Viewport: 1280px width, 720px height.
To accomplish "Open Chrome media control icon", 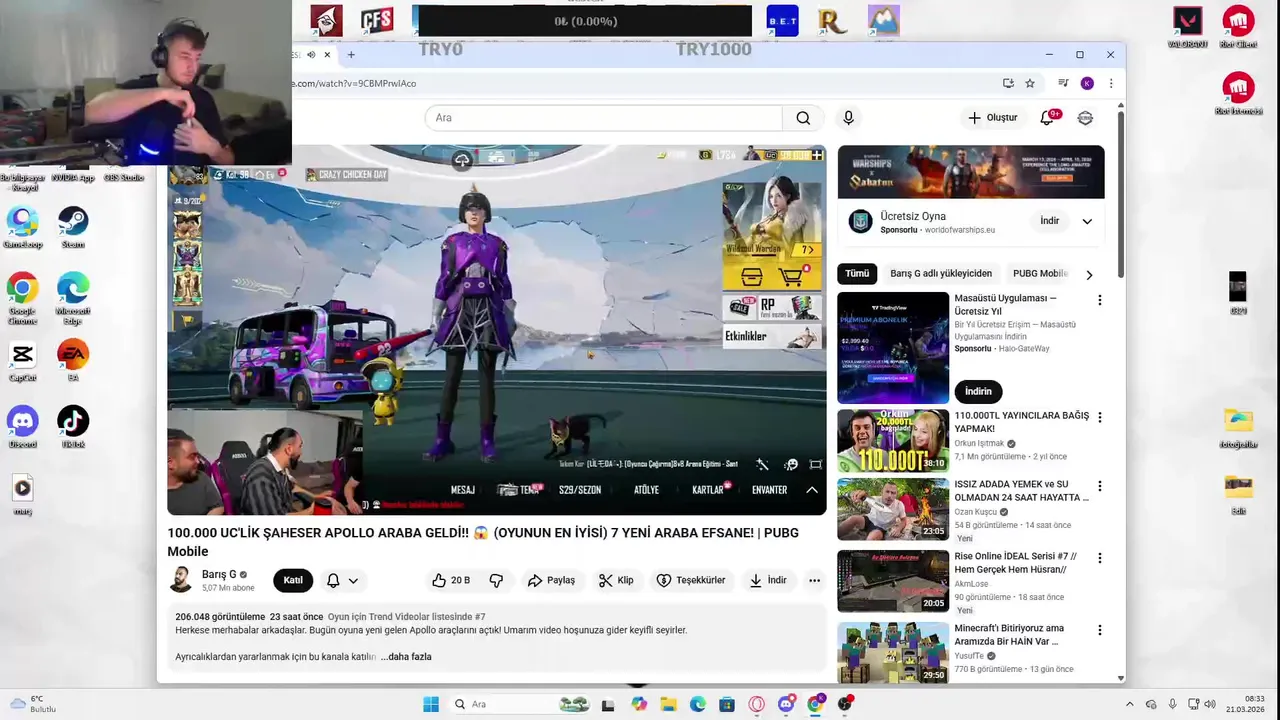I will [1063, 83].
